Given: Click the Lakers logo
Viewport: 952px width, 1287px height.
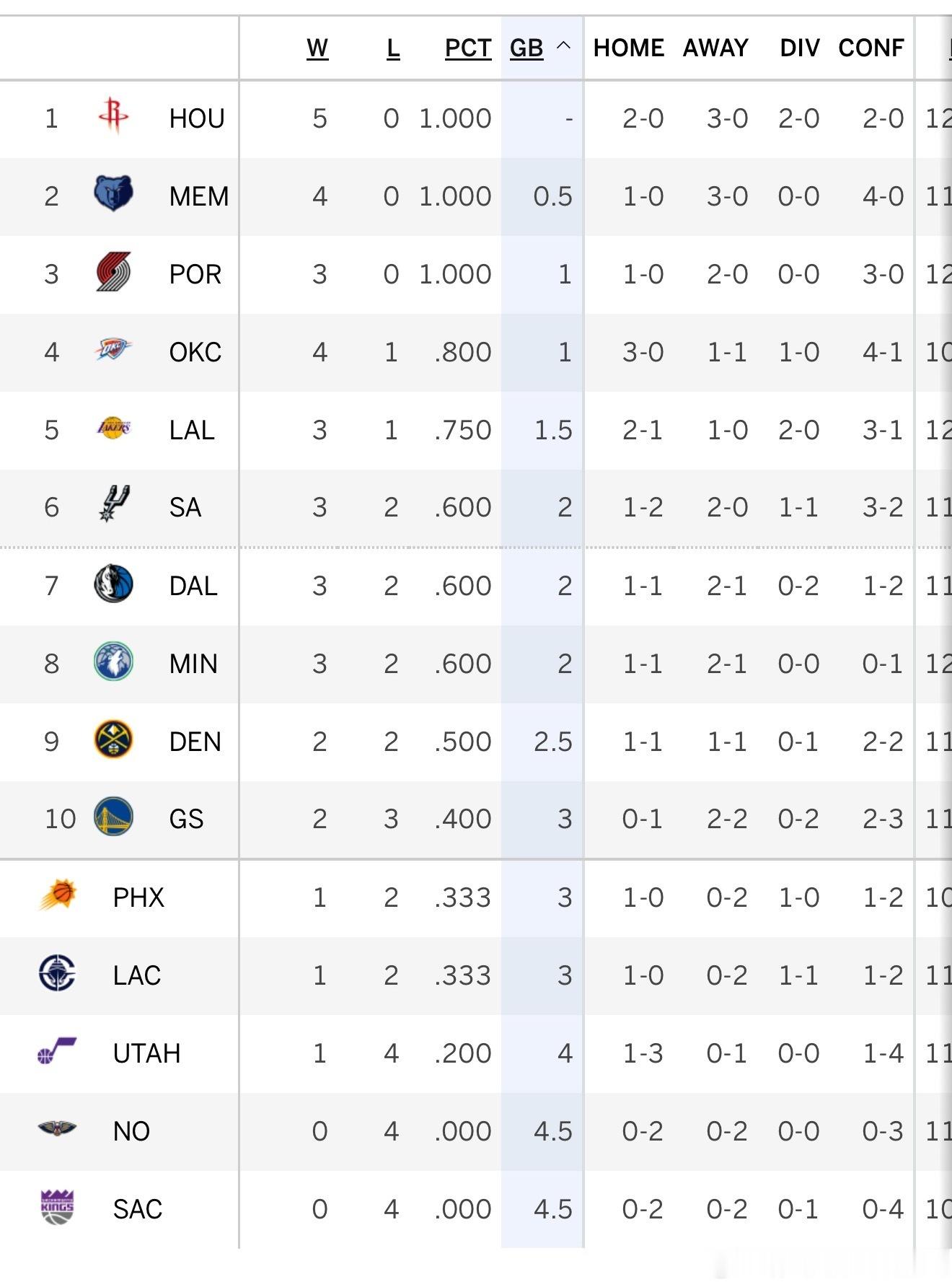Looking at the screenshot, I should (113, 428).
